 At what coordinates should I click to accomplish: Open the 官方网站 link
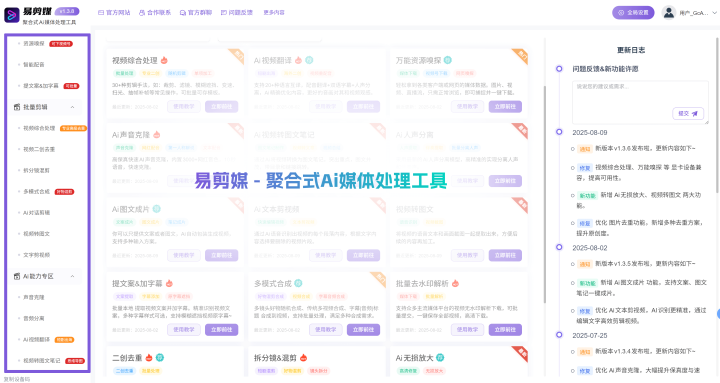114,12
